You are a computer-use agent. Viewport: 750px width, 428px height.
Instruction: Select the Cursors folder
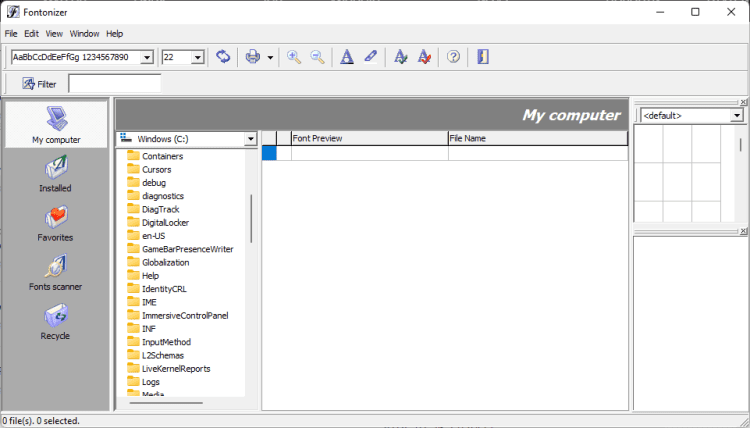point(156,170)
